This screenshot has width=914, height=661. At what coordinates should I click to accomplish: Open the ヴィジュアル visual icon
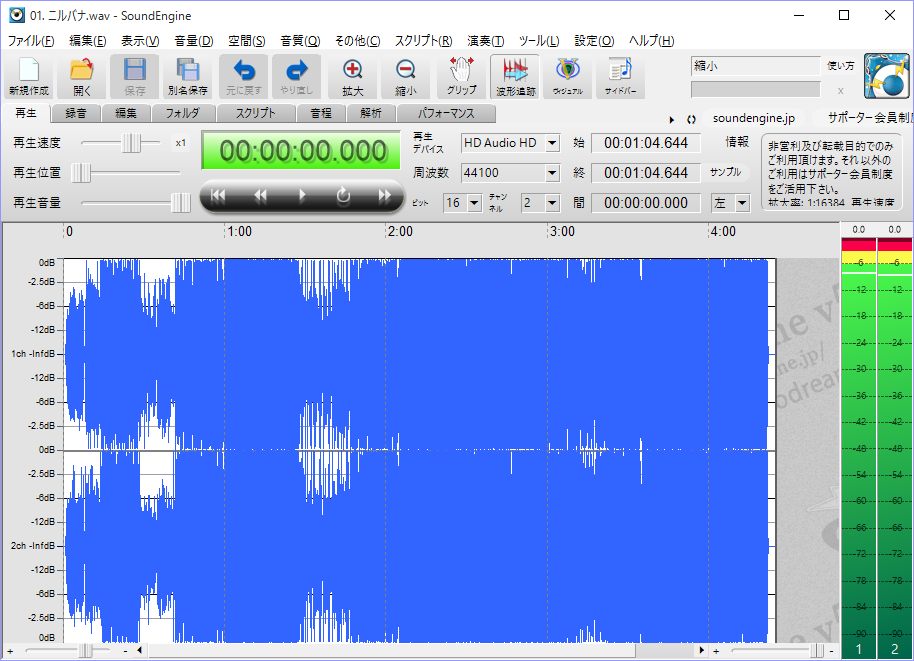[x=568, y=76]
